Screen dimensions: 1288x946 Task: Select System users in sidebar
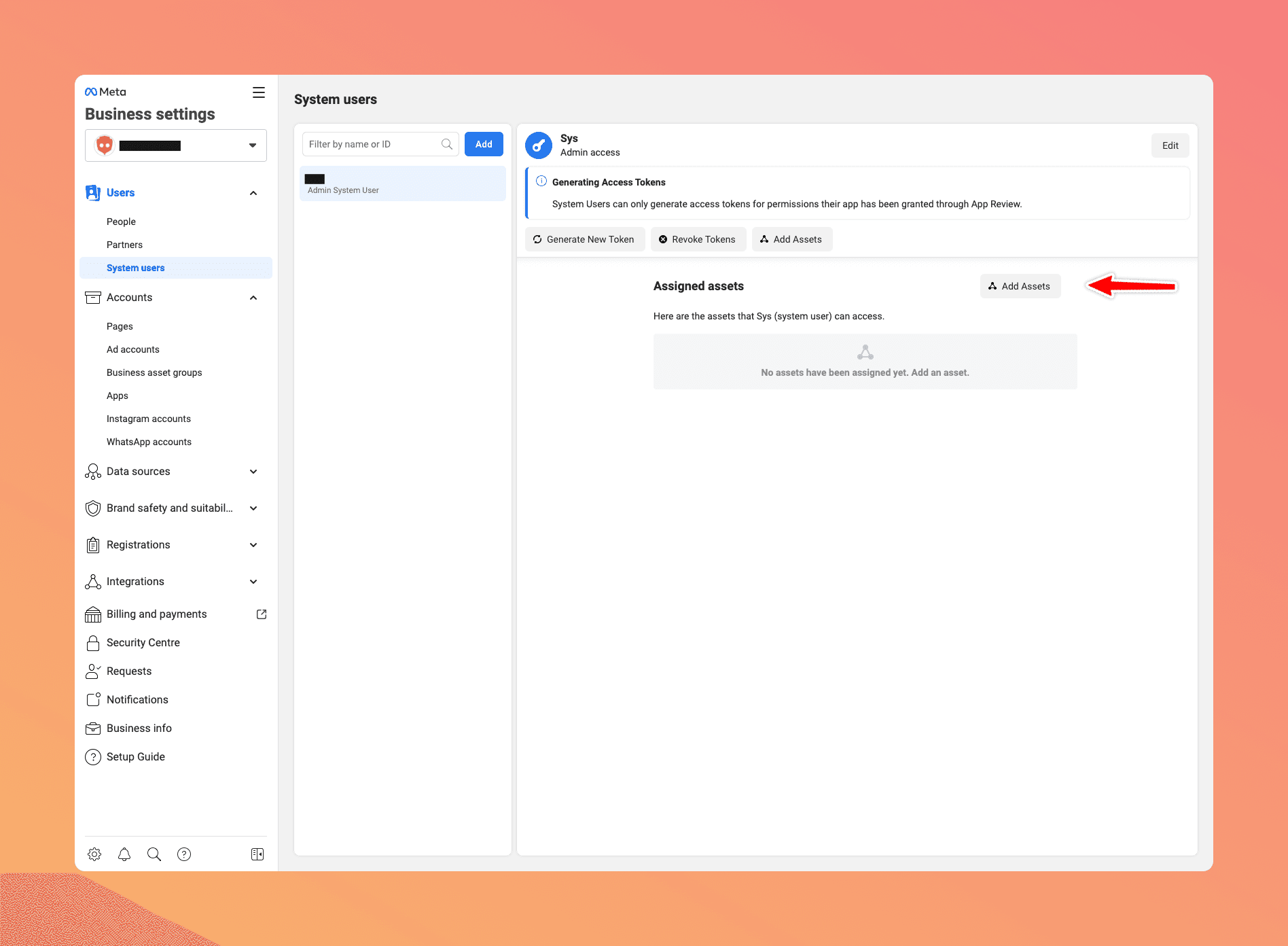point(176,268)
